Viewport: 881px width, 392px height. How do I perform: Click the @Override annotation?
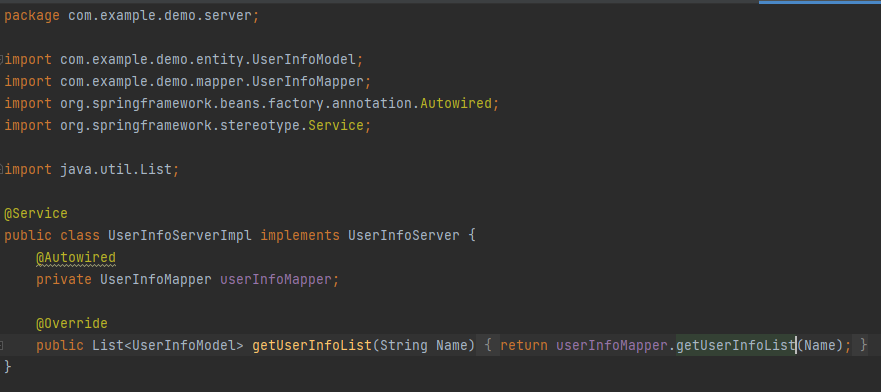click(72, 323)
